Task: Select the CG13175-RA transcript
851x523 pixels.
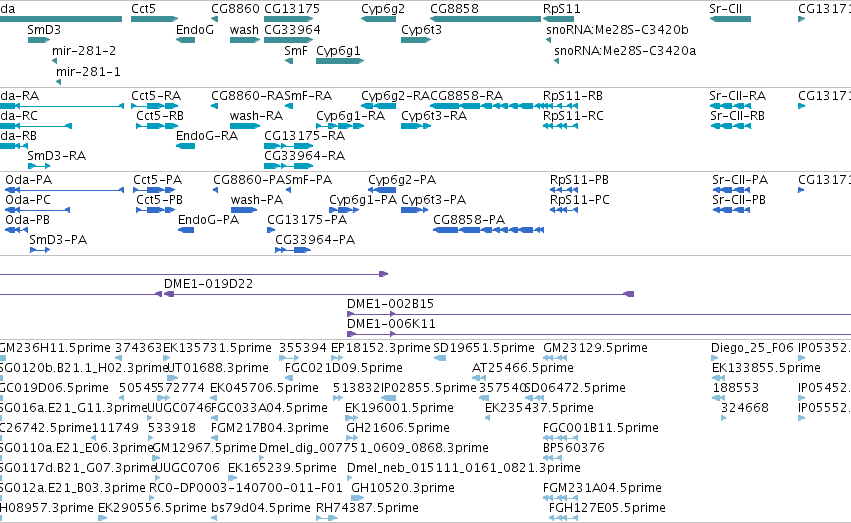Action: click(x=289, y=146)
